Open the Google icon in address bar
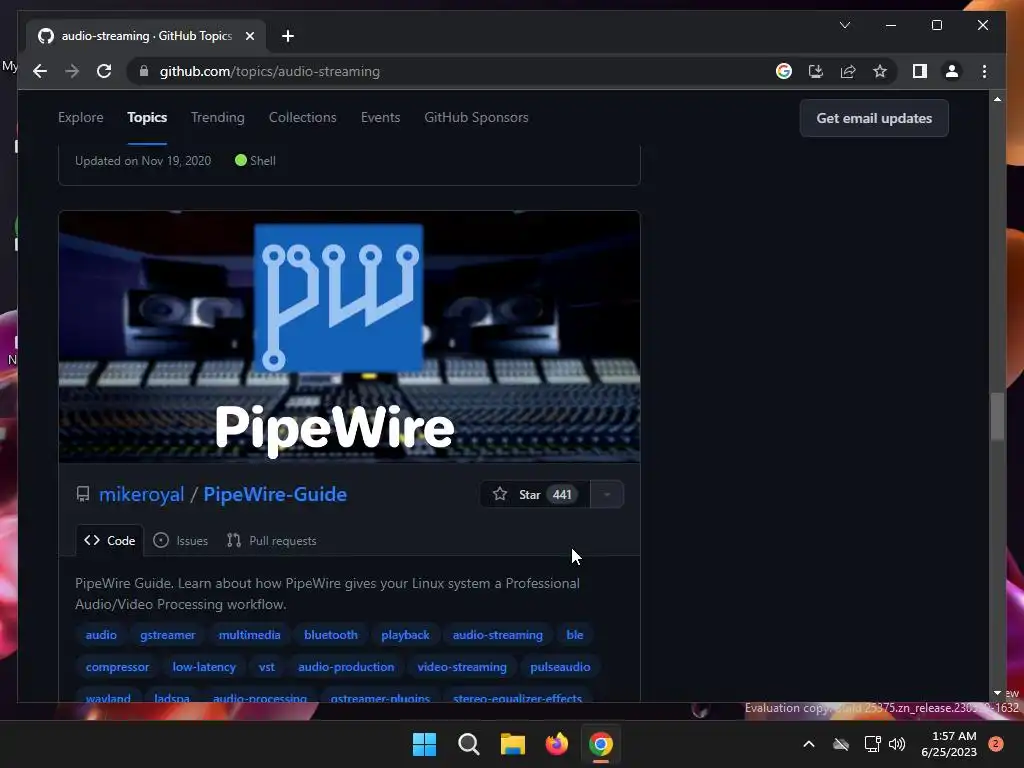 [784, 71]
